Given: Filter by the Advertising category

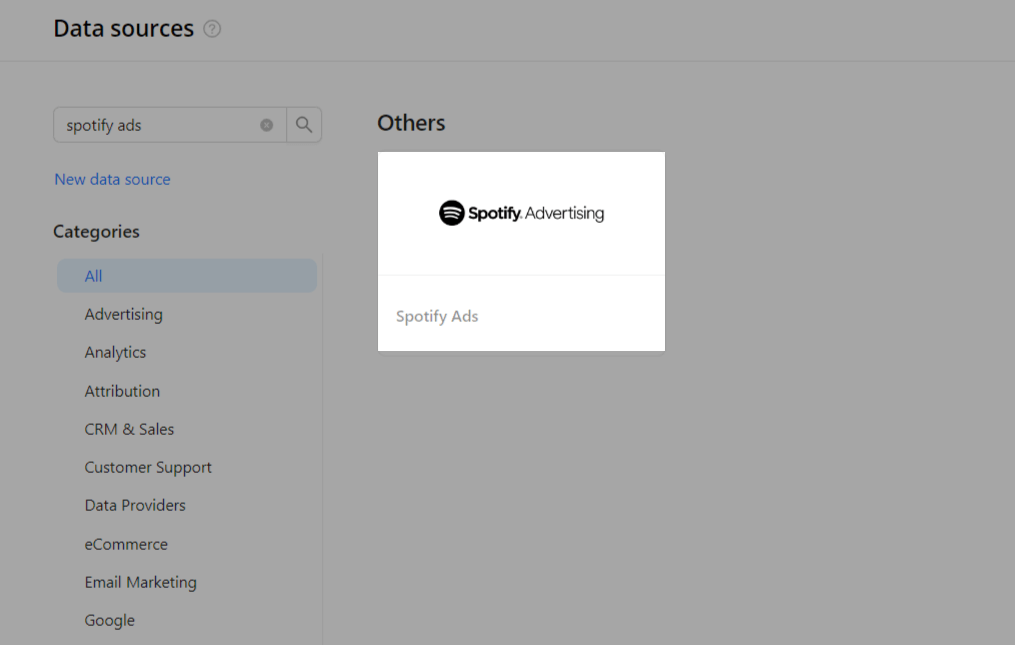Looking at the screenshot, I should (124, 314).
